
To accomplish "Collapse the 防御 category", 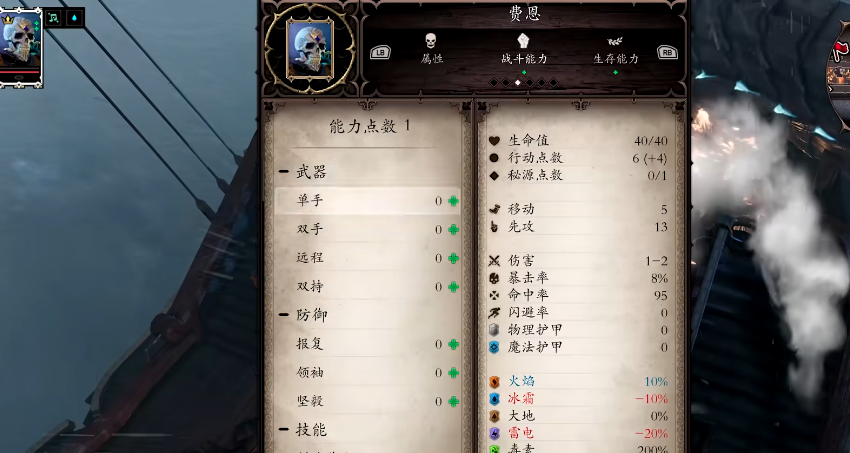I will pyautogui.click(x=284, y=315).
